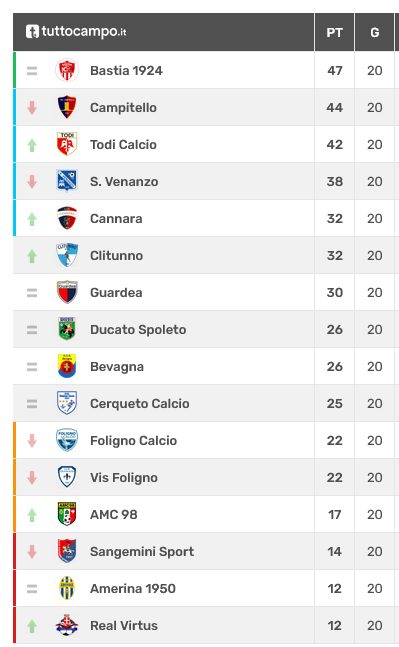Image resolution: width=399 pixels, height=647 pixels.
Task: Open the tuttocampo.it site logo
Action: [76, 32]
